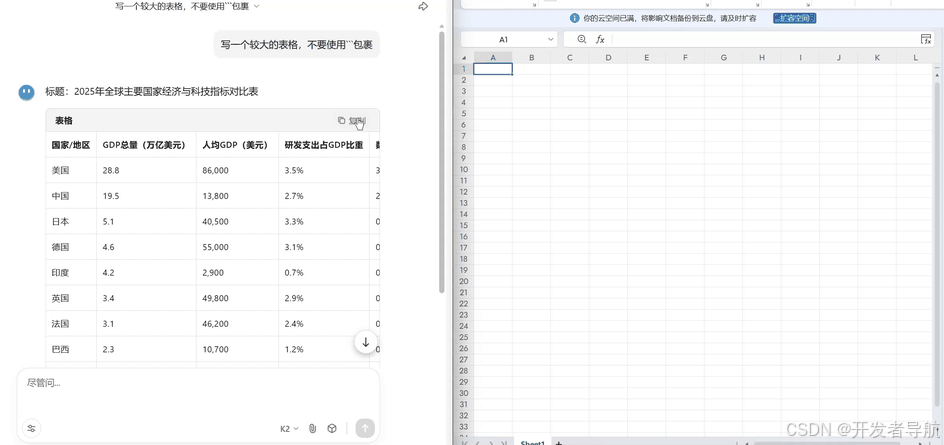The width and height of the screenshot is (944, 445).
Task: Expand the formula bar icon at right
Action: pos(926,39)
